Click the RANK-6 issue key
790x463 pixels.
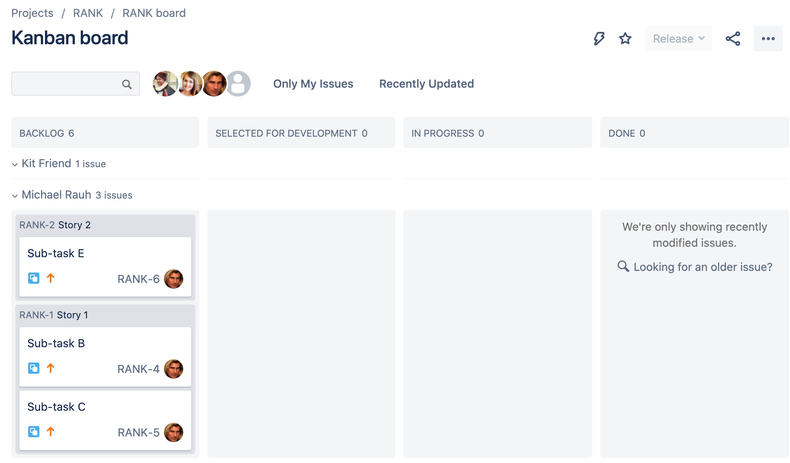click(138, 279)
